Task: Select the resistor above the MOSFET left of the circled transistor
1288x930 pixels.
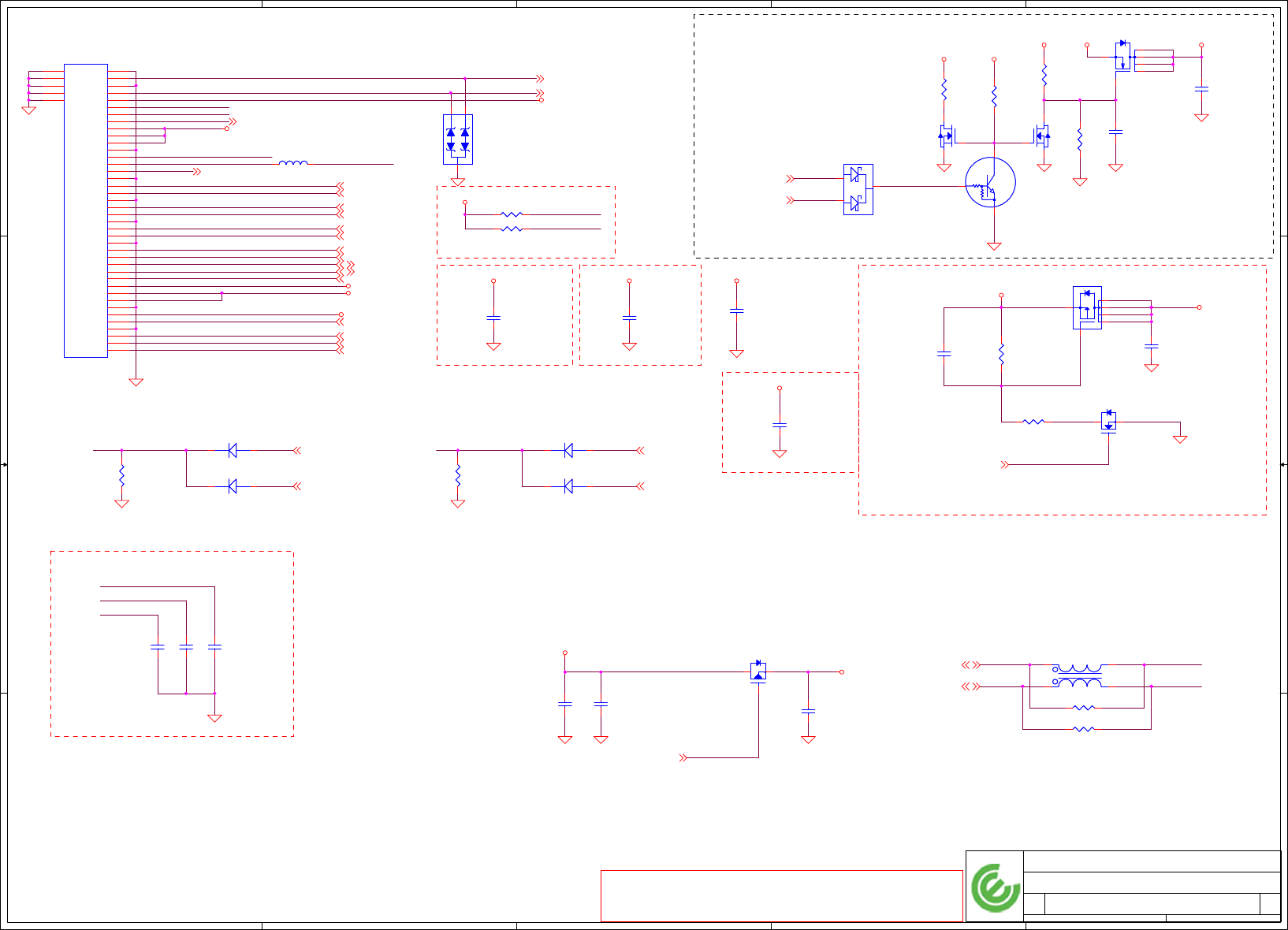Action: point(944,89)
